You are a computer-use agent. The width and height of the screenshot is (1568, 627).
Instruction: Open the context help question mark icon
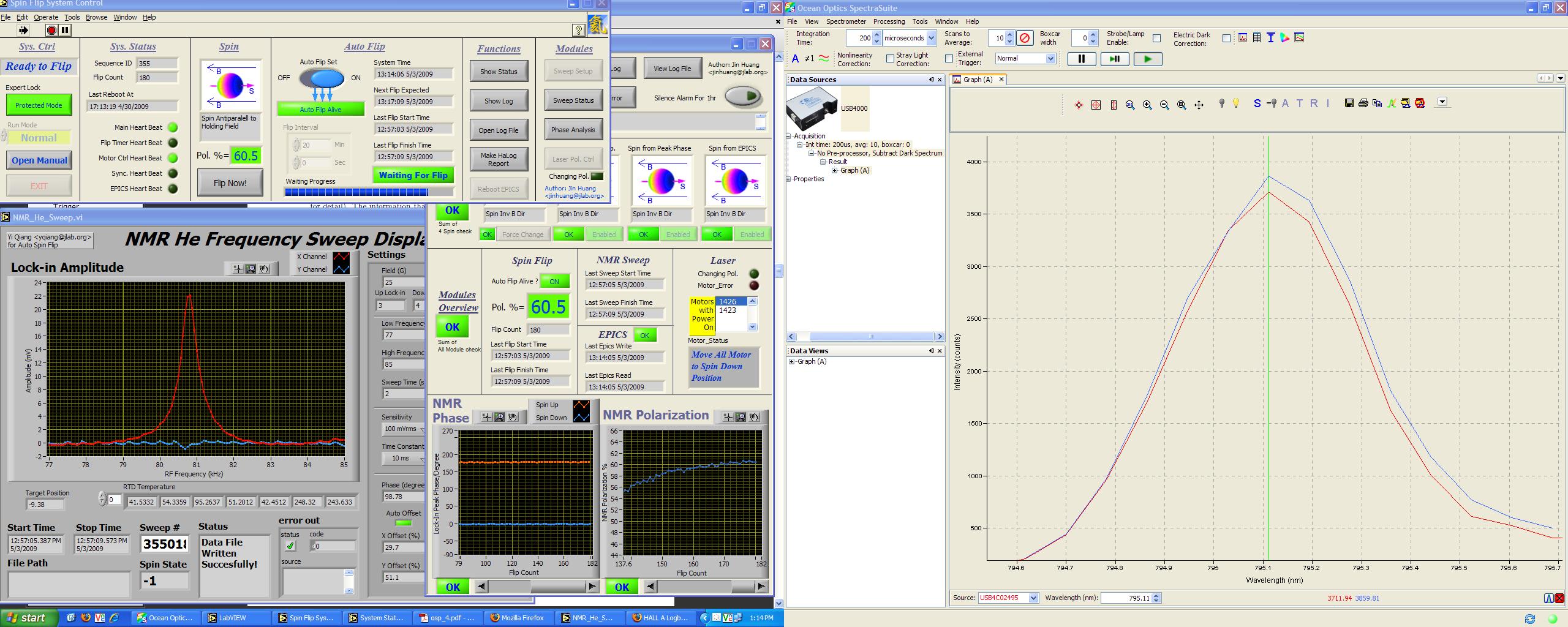pos(578,30)
